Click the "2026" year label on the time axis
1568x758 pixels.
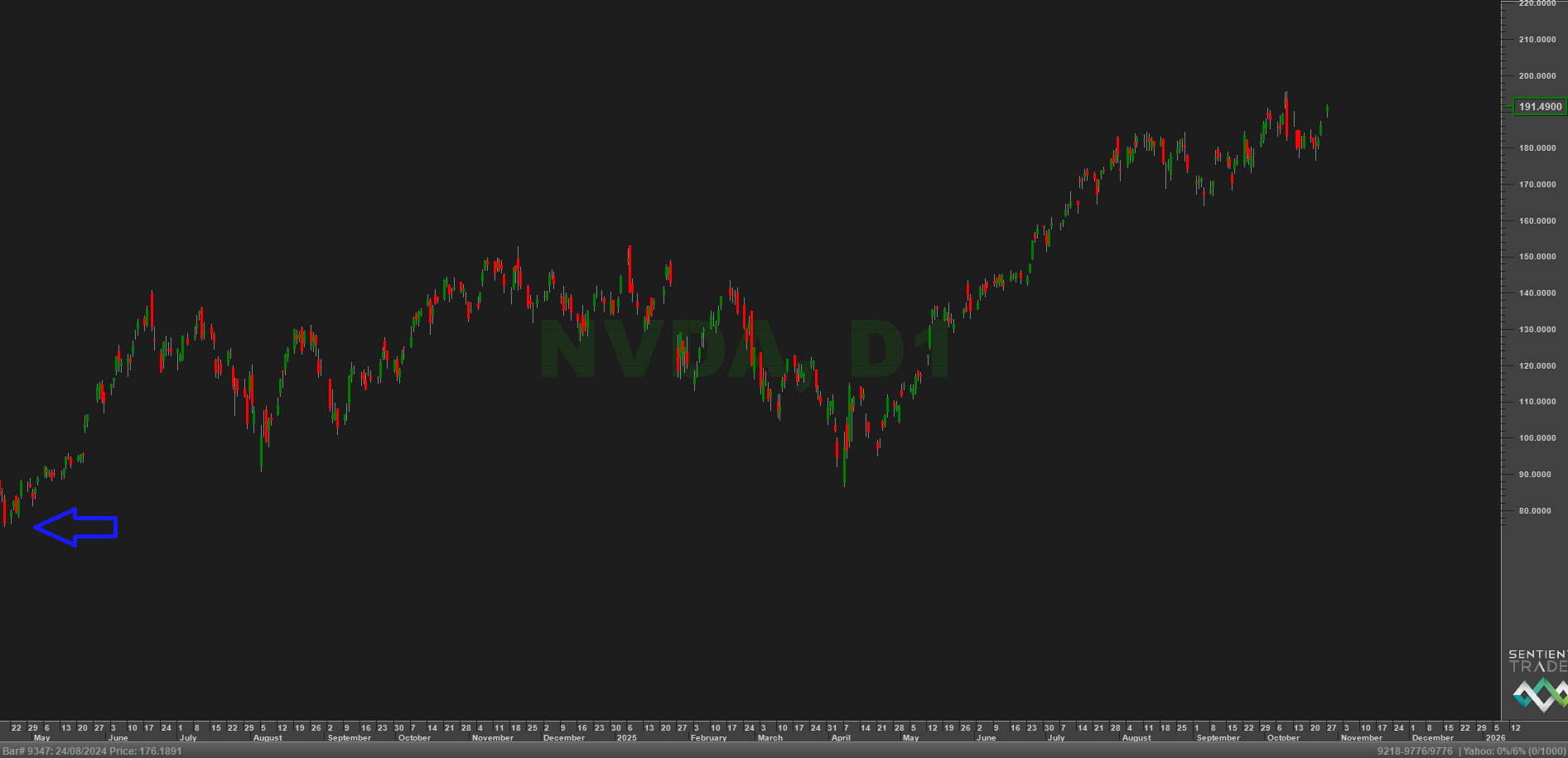(x=1496, y=738)
